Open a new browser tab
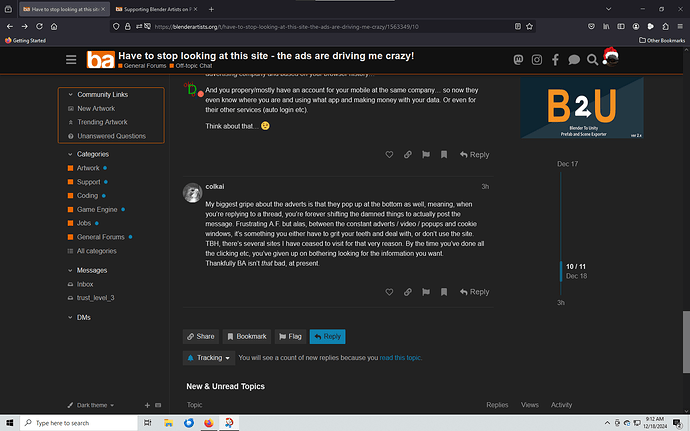Viewport: 690px width, 431px height. [211, 9]
